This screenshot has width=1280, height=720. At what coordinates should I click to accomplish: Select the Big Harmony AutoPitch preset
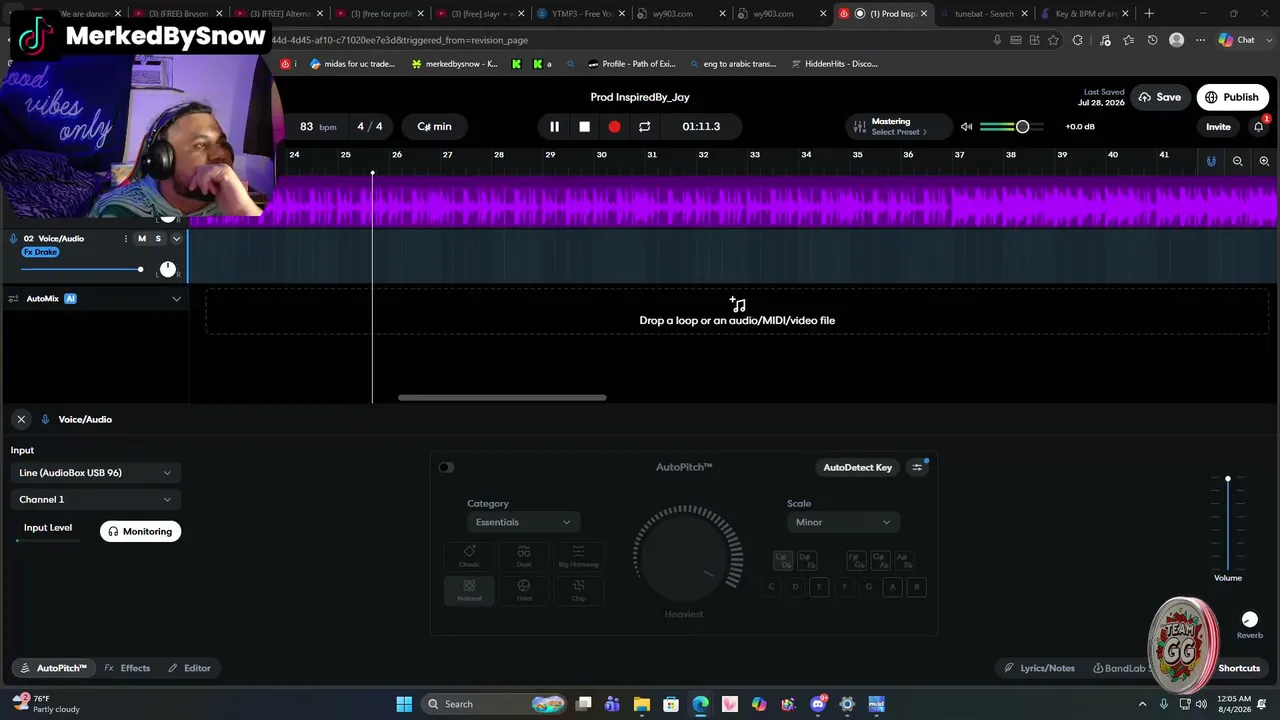tap(578, 557)
